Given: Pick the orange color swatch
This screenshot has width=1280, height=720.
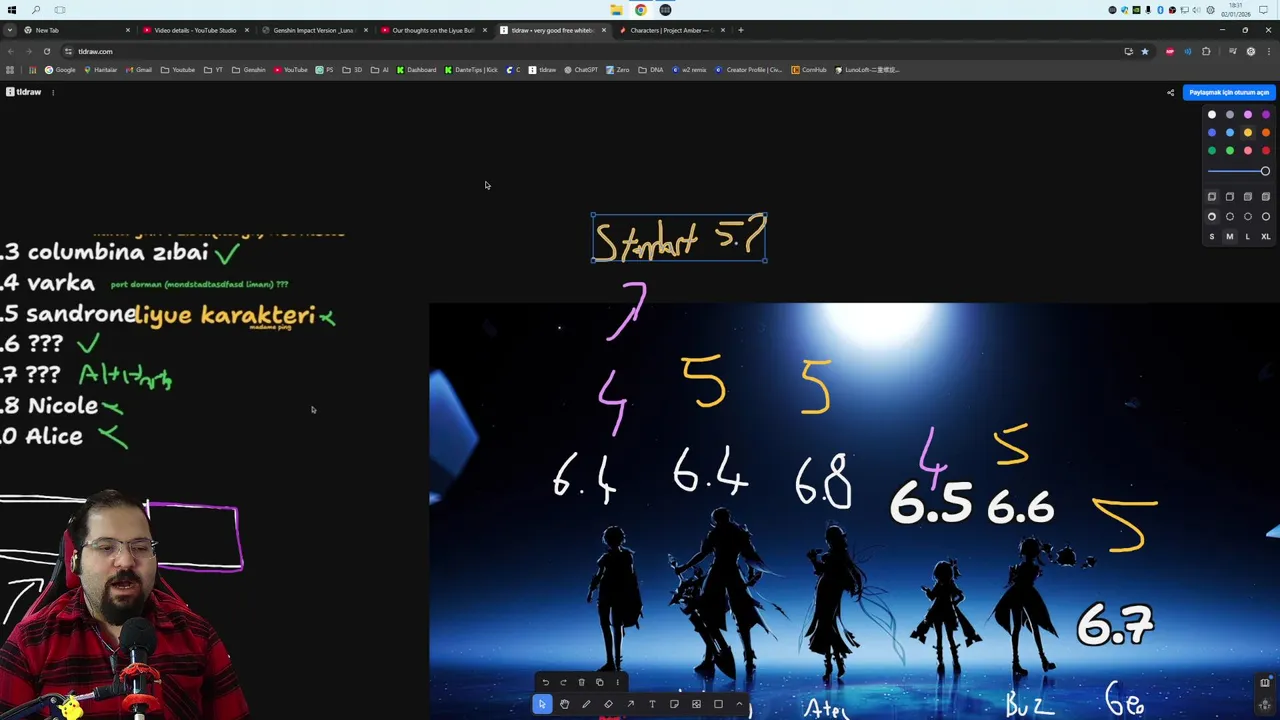Looking at the screenshot, I should (x=1266, y=133).
